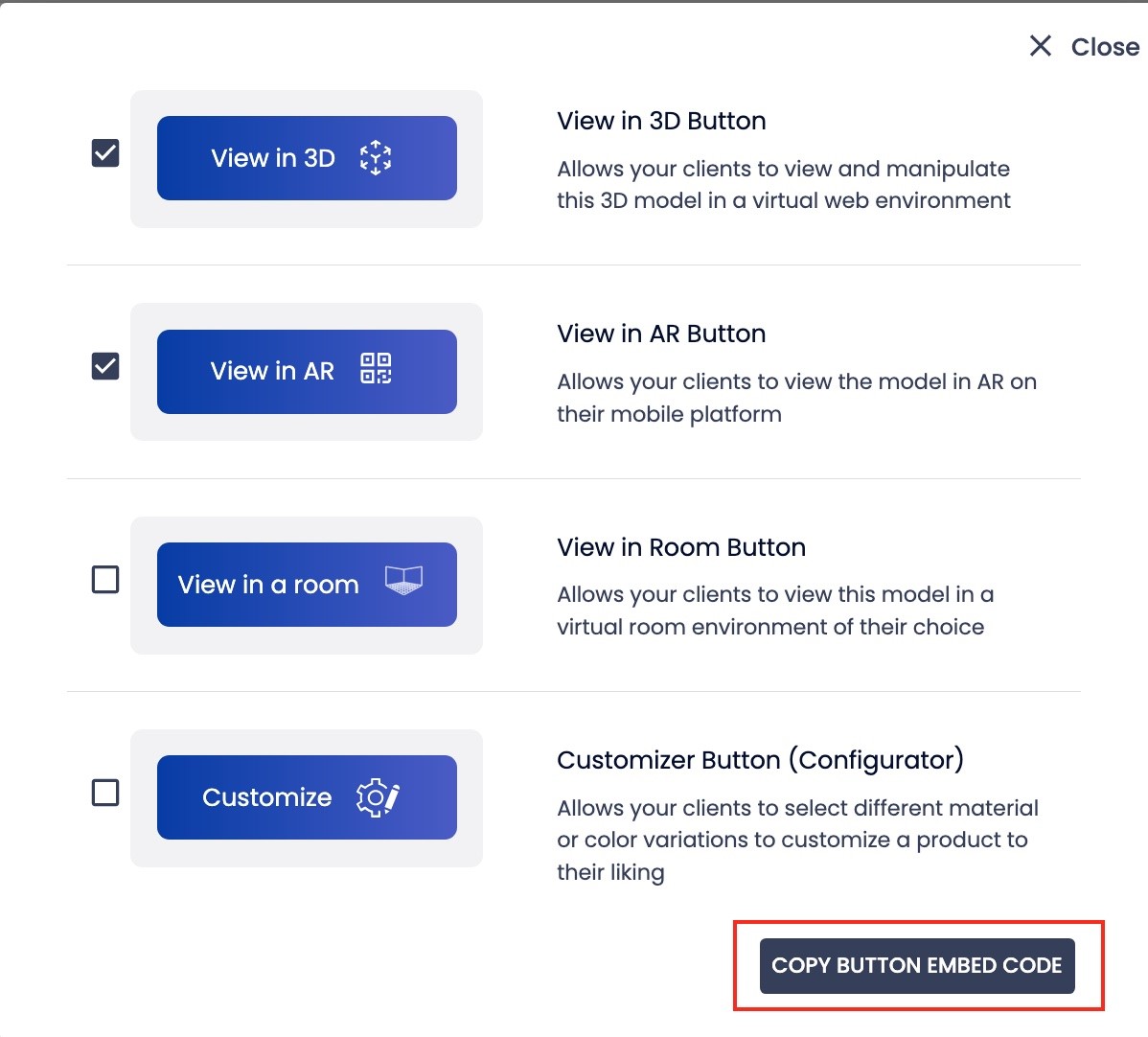Image resolution: width=1148 pixels, height=1037 pixels.
Task: Click the room floor icon on View in a room
Action: (x=404, y=580)
